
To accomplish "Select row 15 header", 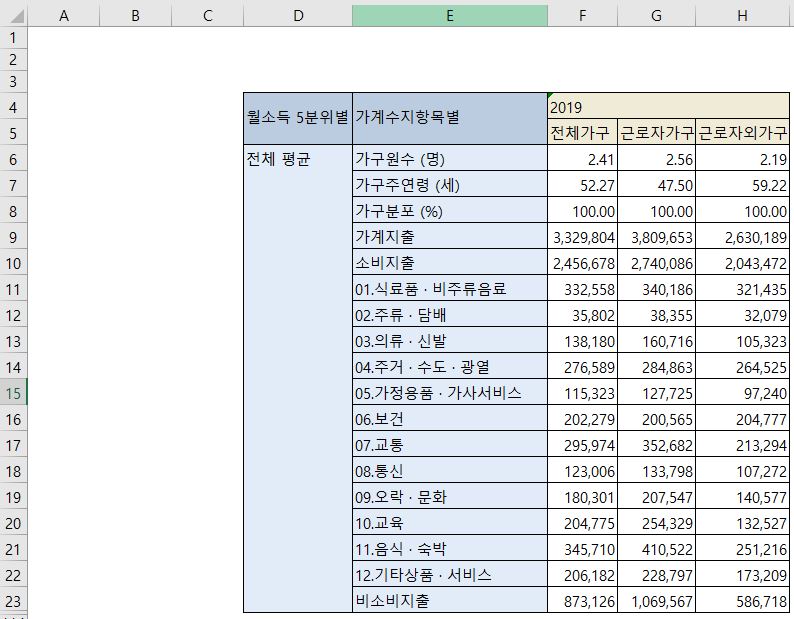I will [14, 393].
